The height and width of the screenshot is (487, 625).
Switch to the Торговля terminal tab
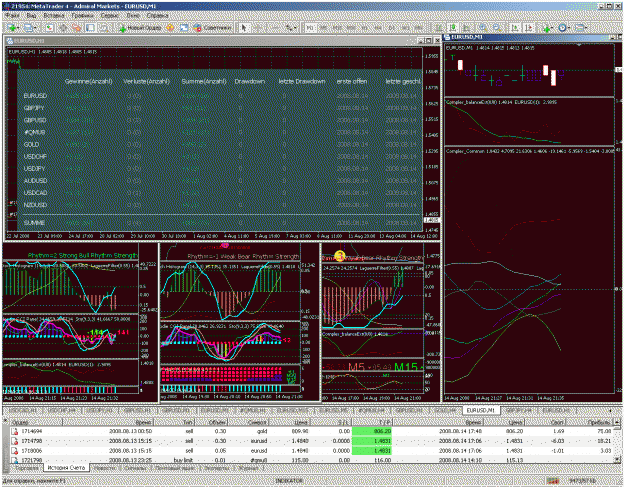[x=26, y=468]
